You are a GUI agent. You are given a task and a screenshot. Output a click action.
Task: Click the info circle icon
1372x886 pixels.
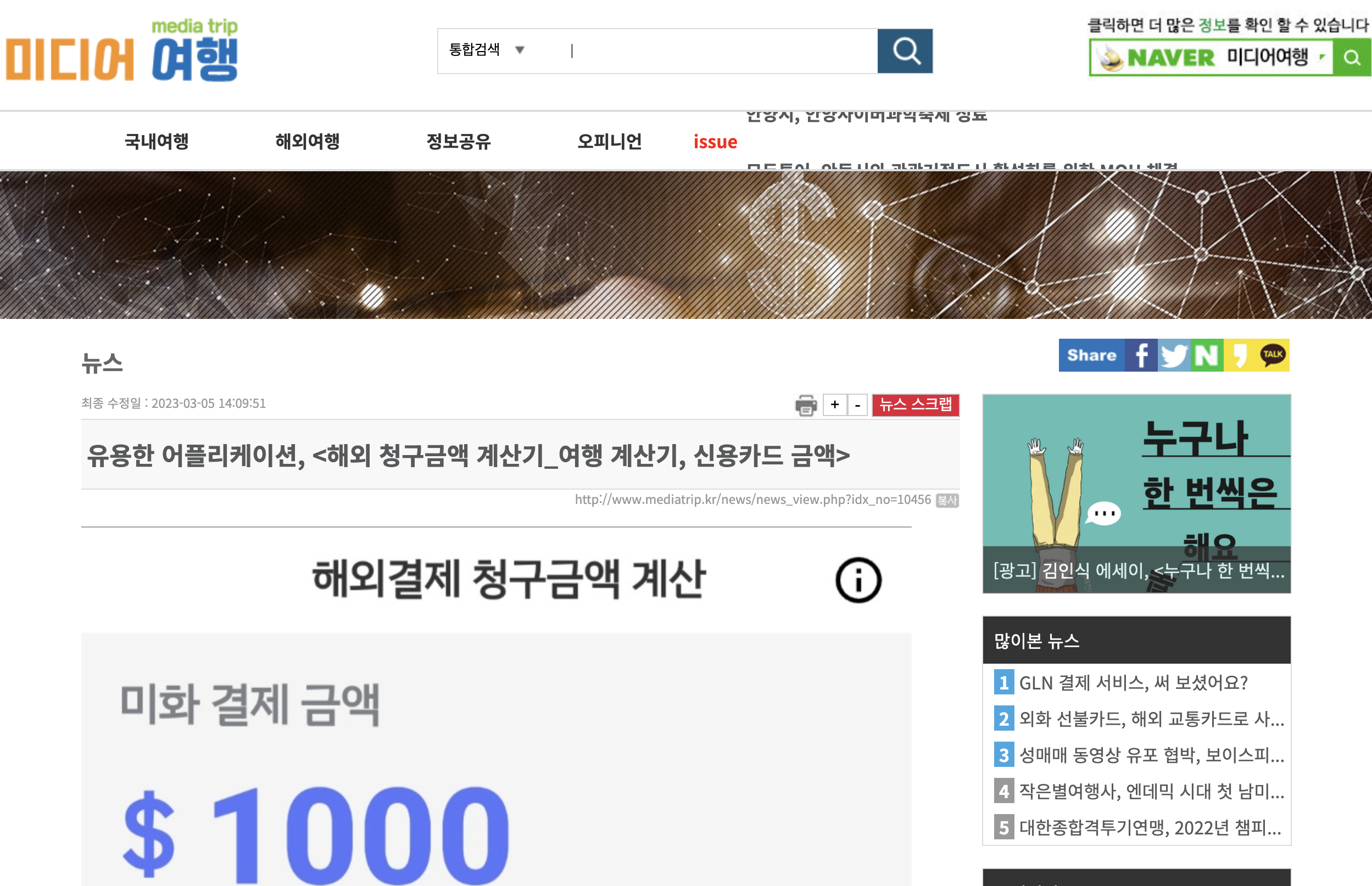tap(858, 580)
